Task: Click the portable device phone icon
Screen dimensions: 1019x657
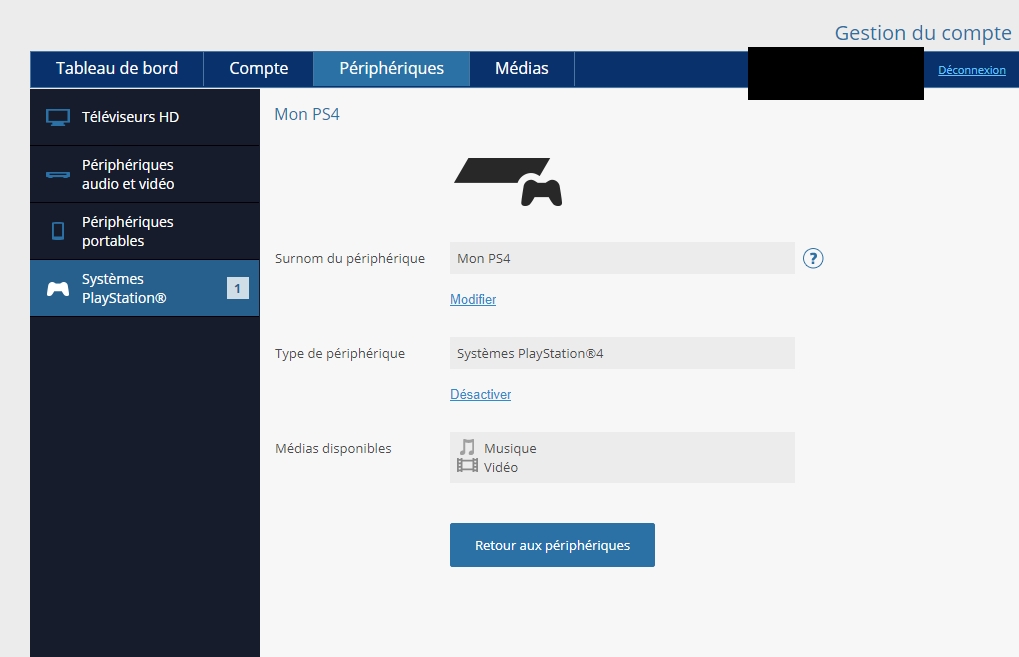Action: click(58, 231)
